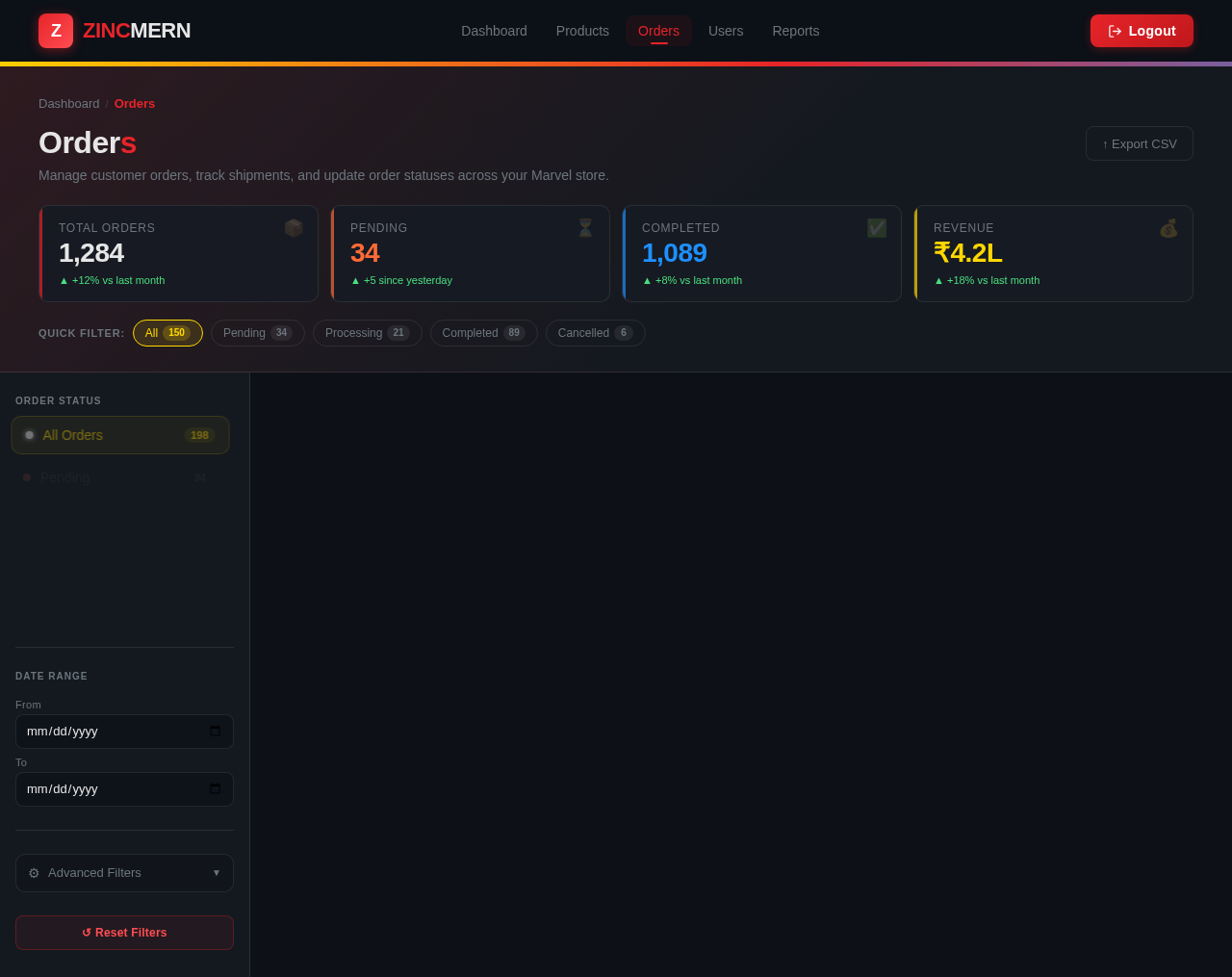Click the Export CSV button

click(x=1140, y=143)
